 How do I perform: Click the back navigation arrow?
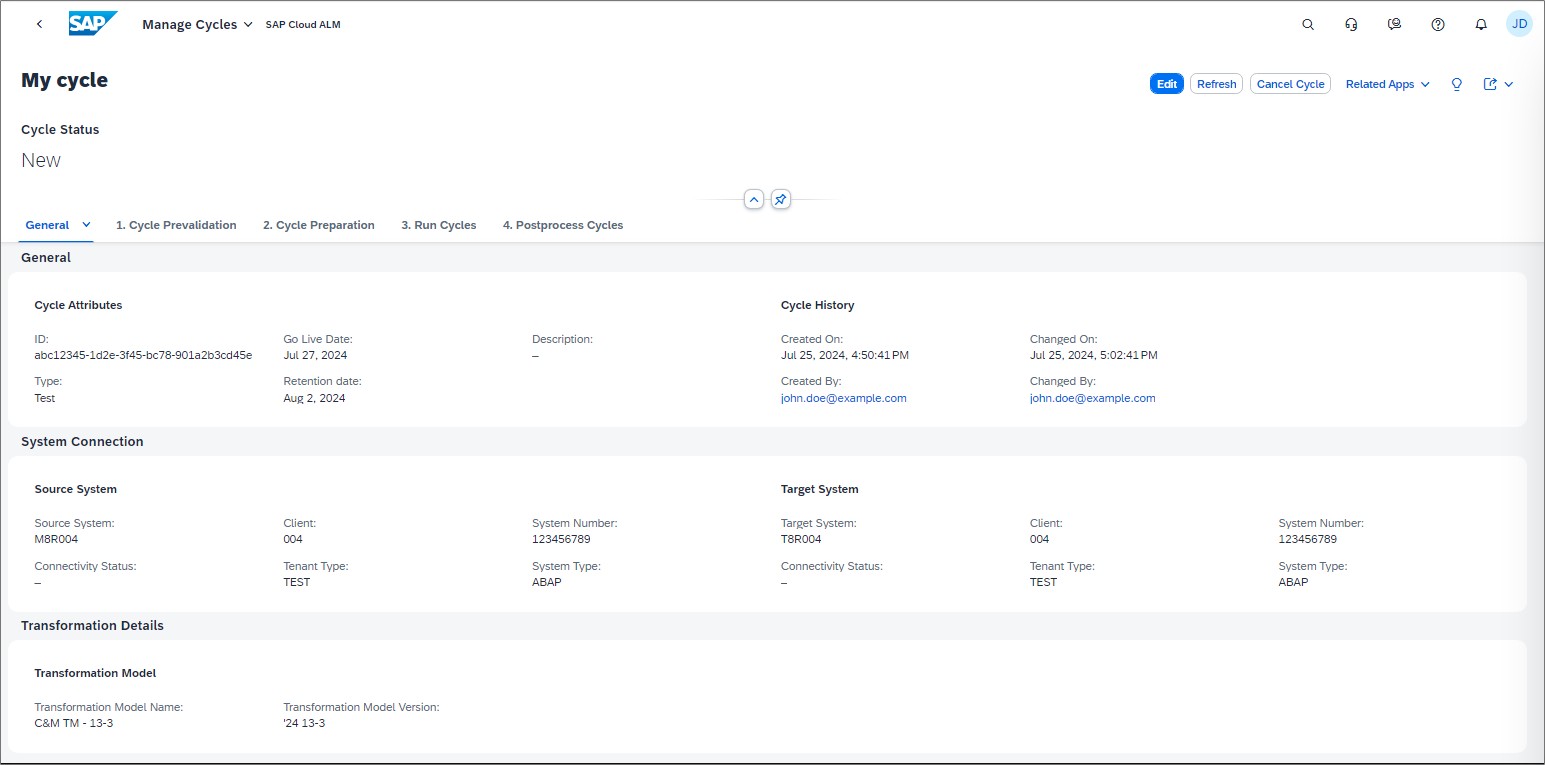coord(39,24)
